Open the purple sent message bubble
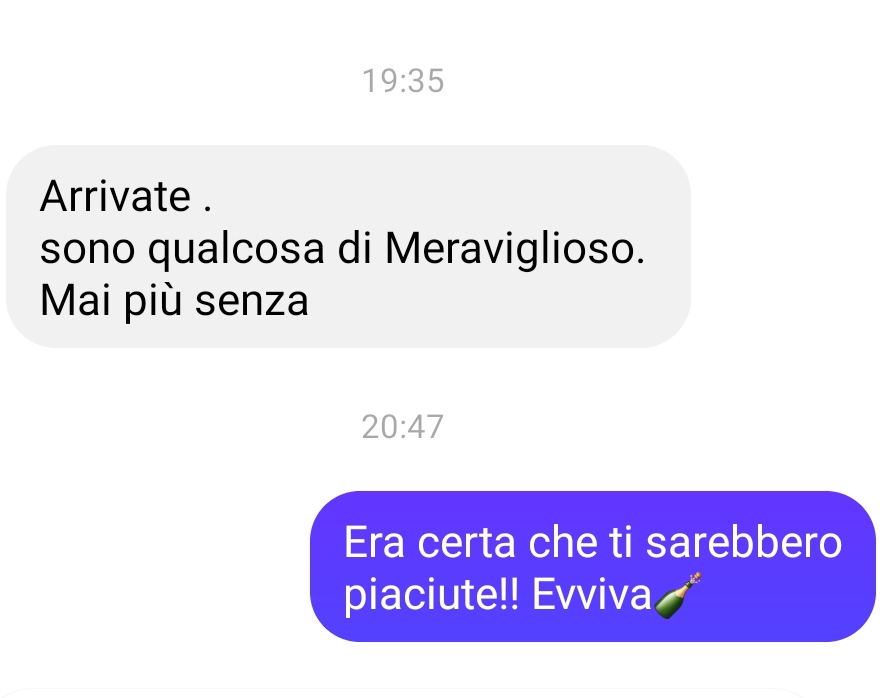Viewport: 886px width, 698px height. coord(593,566)
